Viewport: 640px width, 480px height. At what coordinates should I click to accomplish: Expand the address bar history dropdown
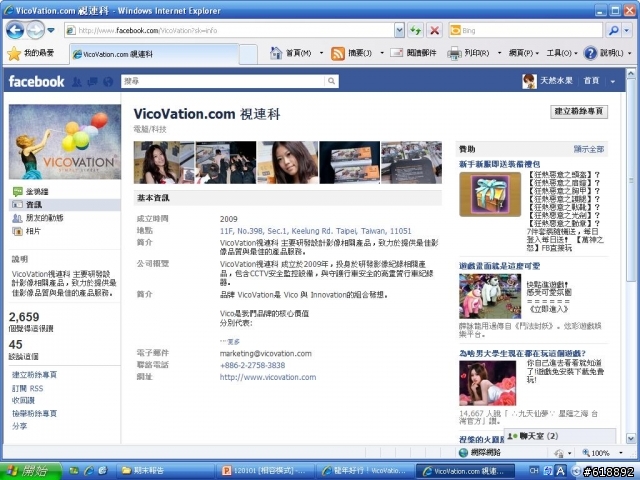[x=399, y=30]
